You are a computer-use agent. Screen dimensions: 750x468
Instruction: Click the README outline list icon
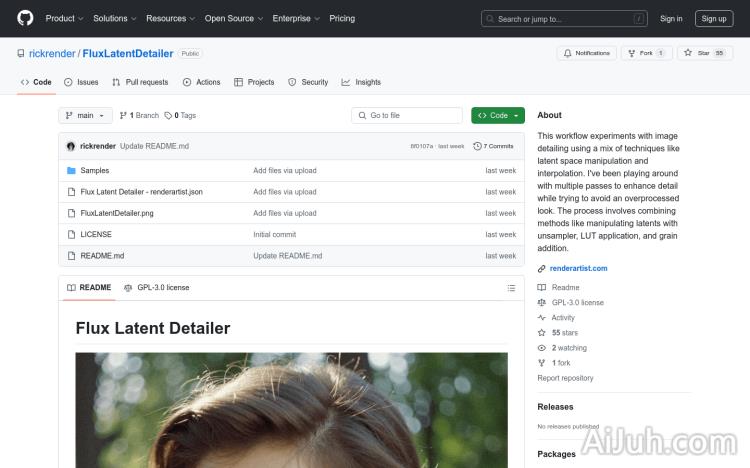point(511,288)
